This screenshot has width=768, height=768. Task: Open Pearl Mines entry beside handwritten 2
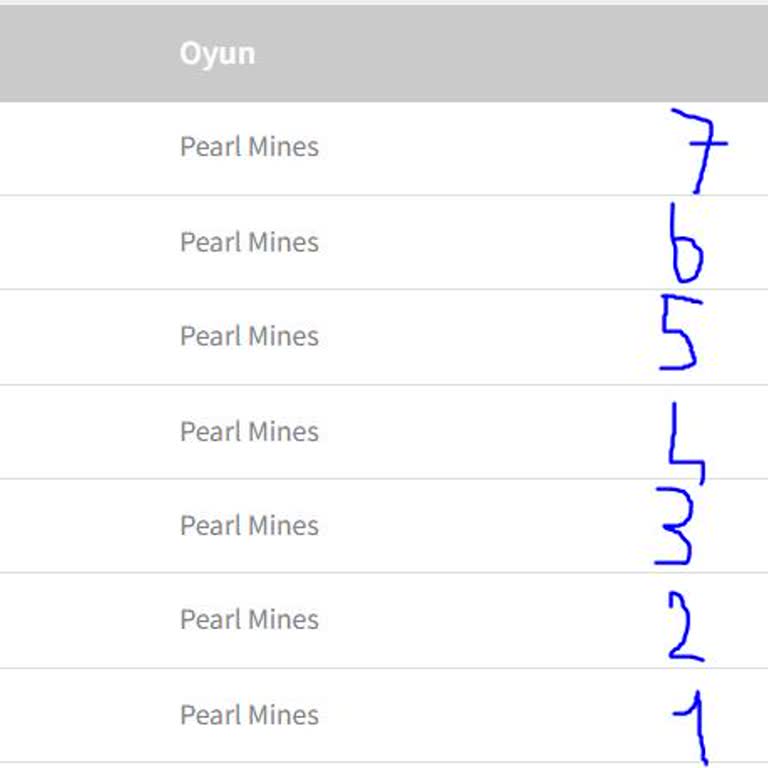tap(249, 620)
